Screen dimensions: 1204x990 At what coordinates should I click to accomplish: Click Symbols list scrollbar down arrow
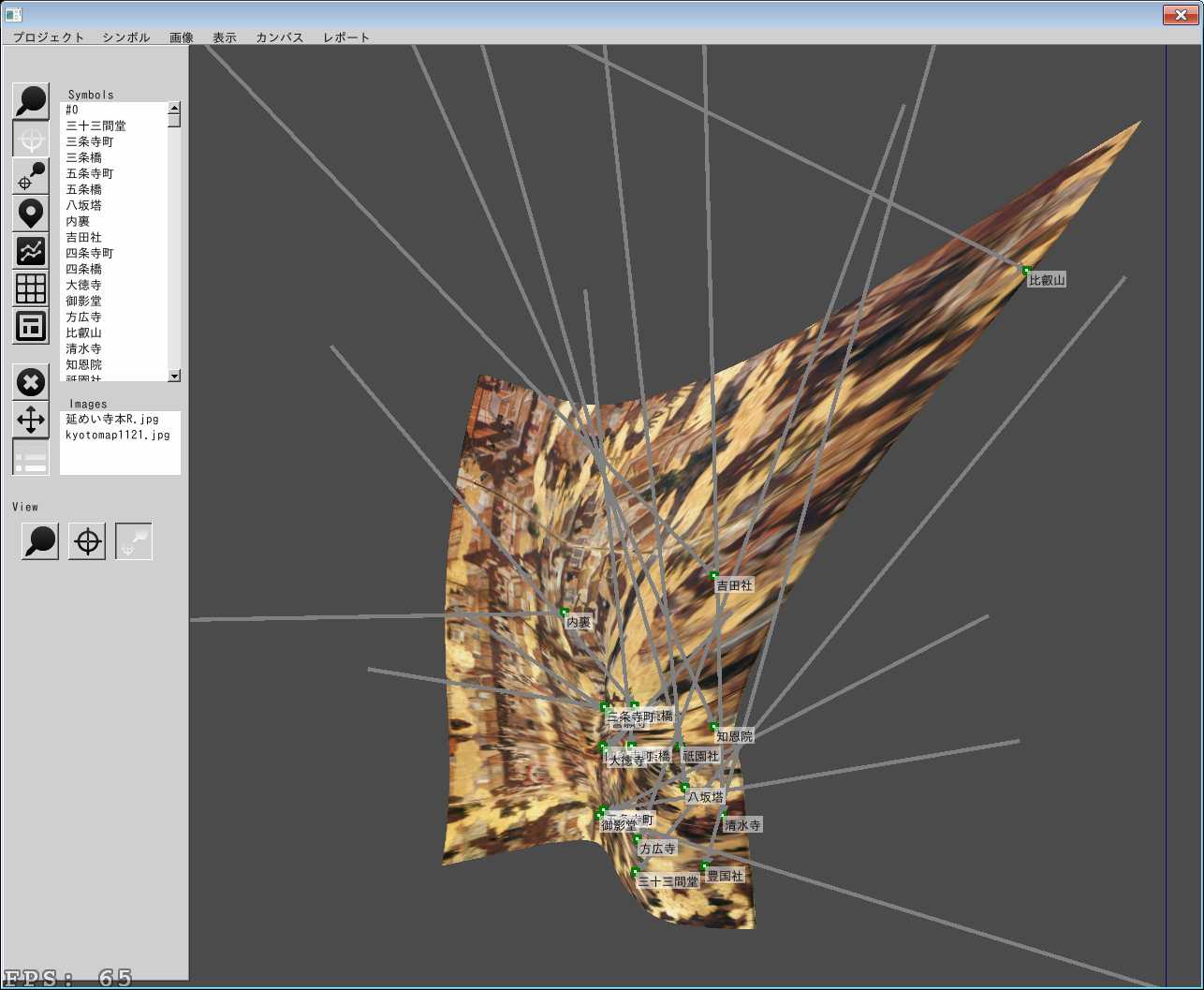[x=174, y=376]
